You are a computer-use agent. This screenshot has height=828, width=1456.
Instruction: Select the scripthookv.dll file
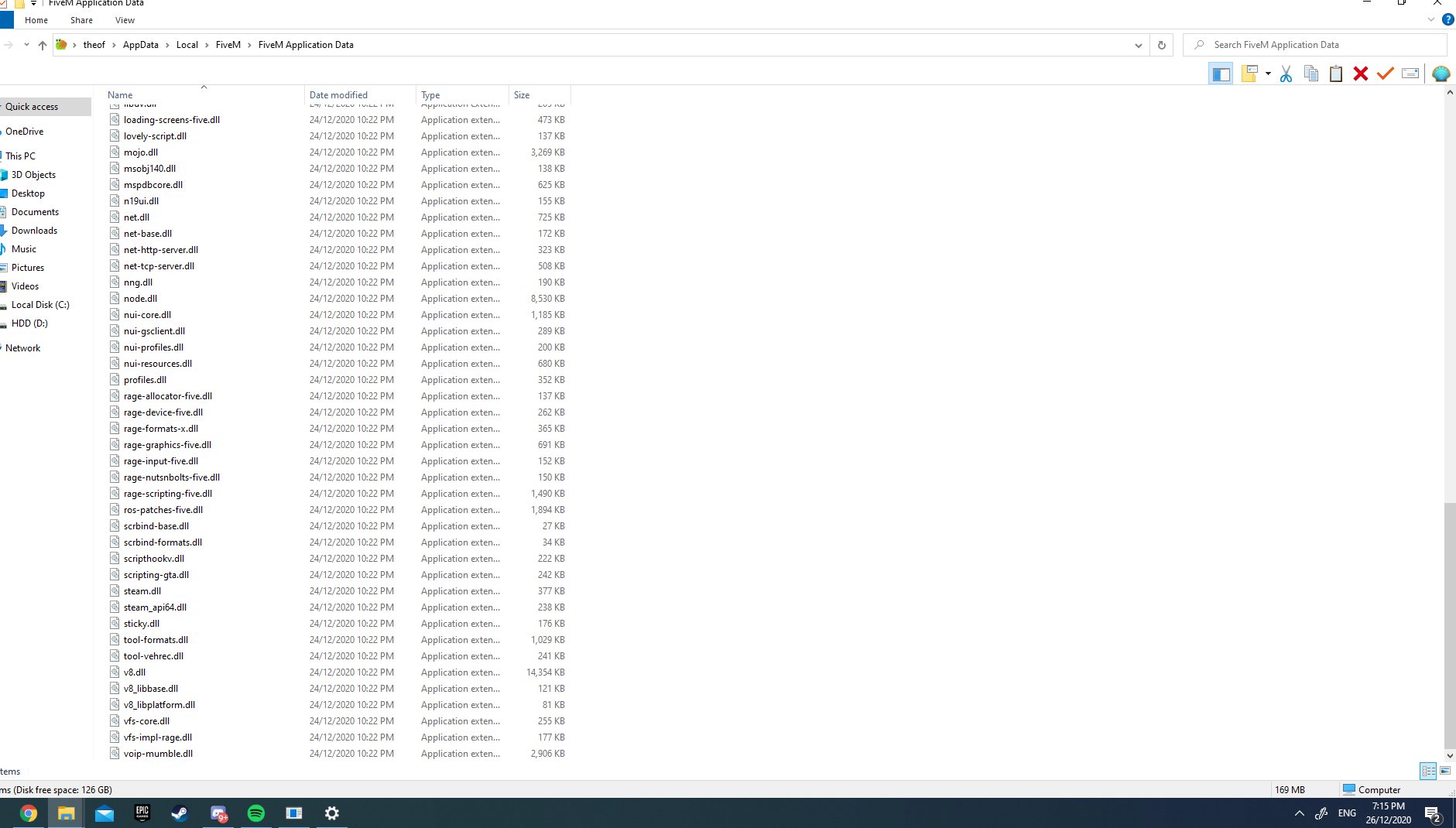[x=153, y=559]
